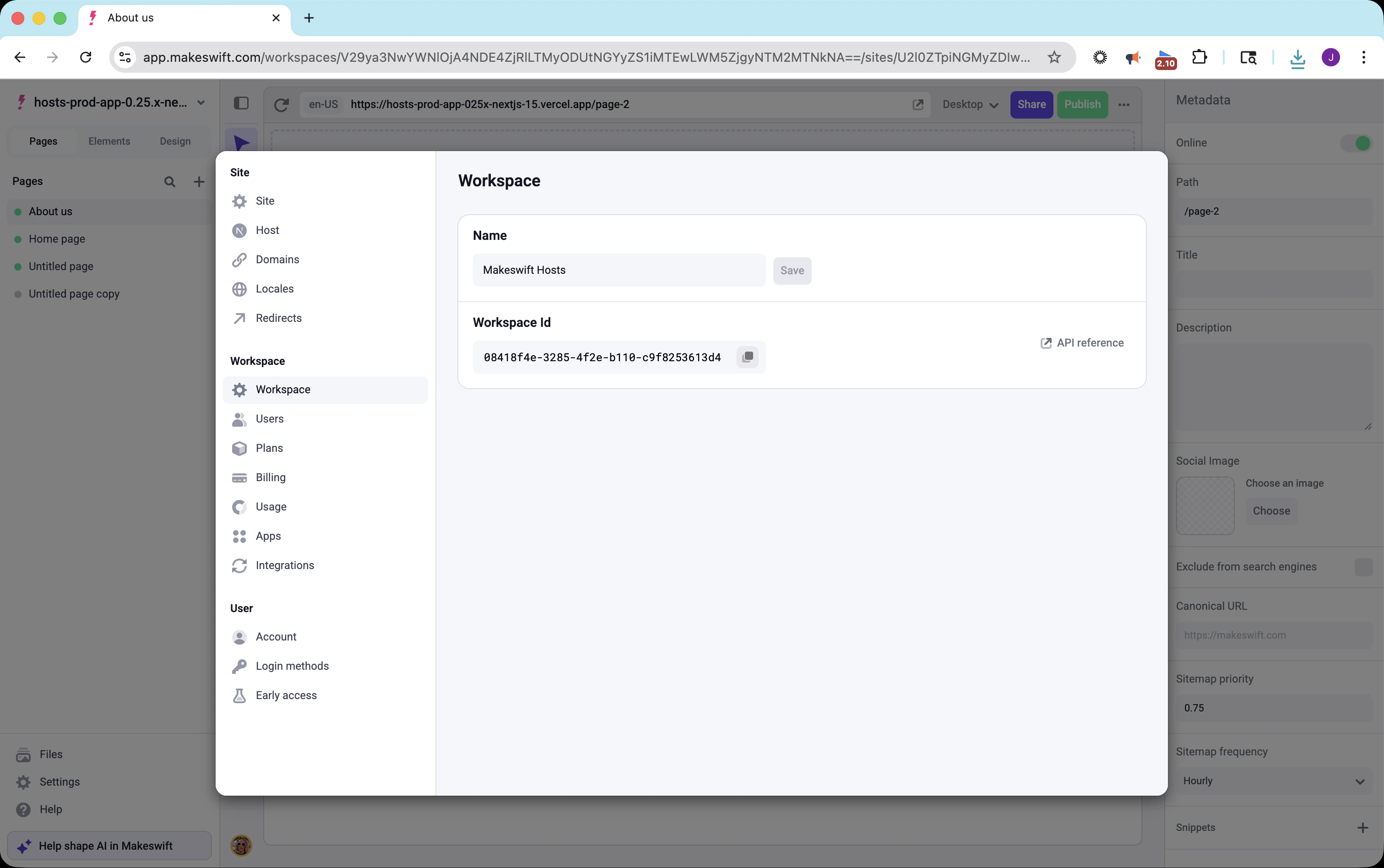Refresh the site preview
Screen dimensions: 1384x868
coord(281,104)
